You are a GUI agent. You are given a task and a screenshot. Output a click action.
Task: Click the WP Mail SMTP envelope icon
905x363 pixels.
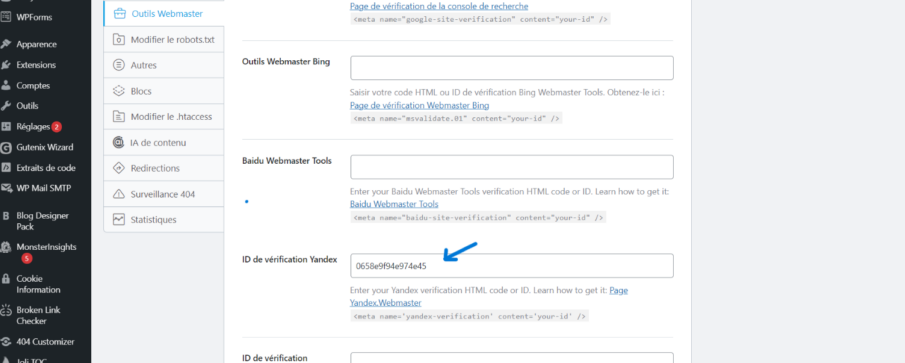[x=6, y=188]
